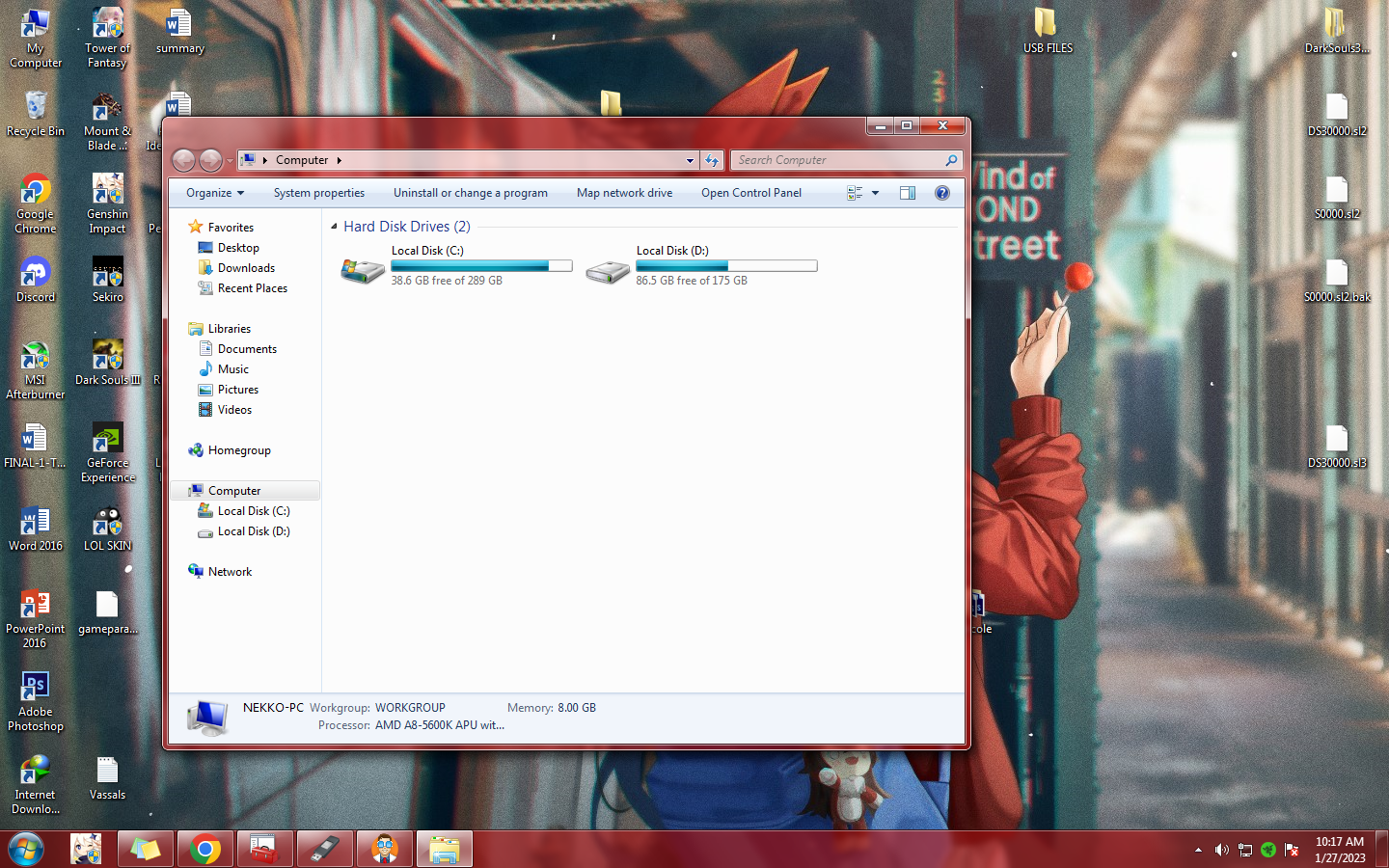
Task: Select the Sekiro desktop shortcut
Action: (107, 280)
